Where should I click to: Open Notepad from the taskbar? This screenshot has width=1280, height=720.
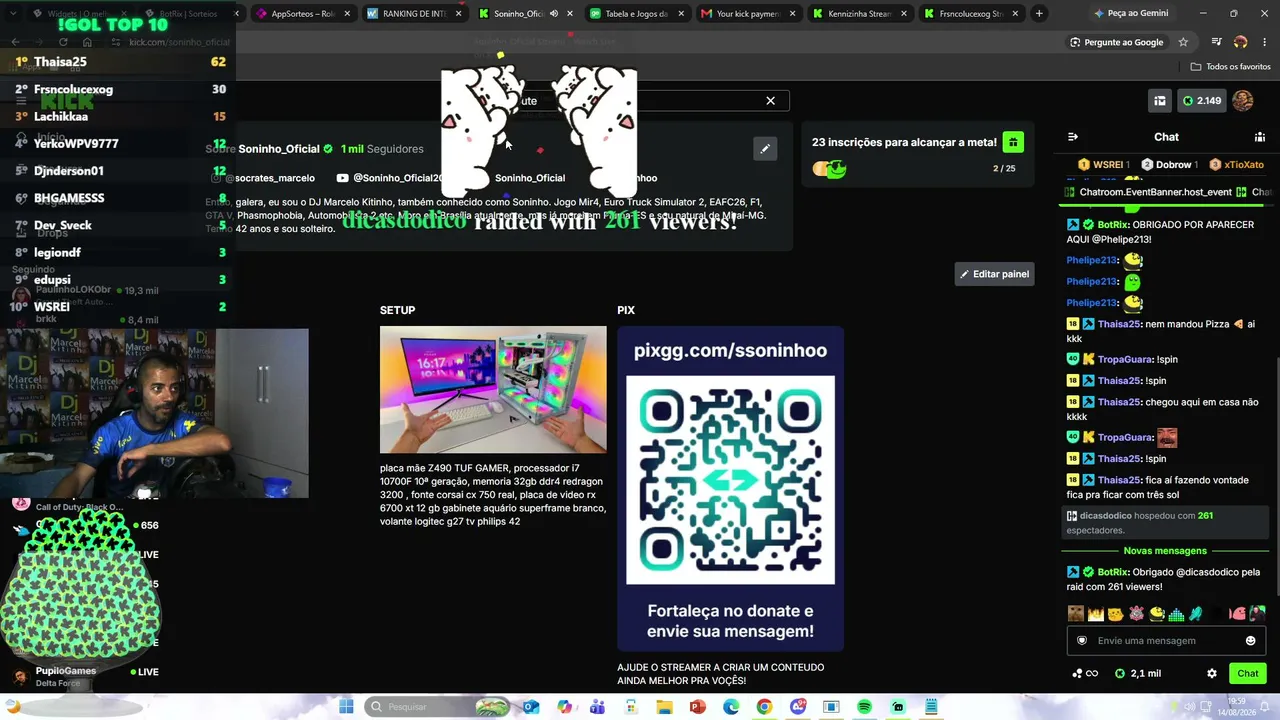tap(931, 707)
